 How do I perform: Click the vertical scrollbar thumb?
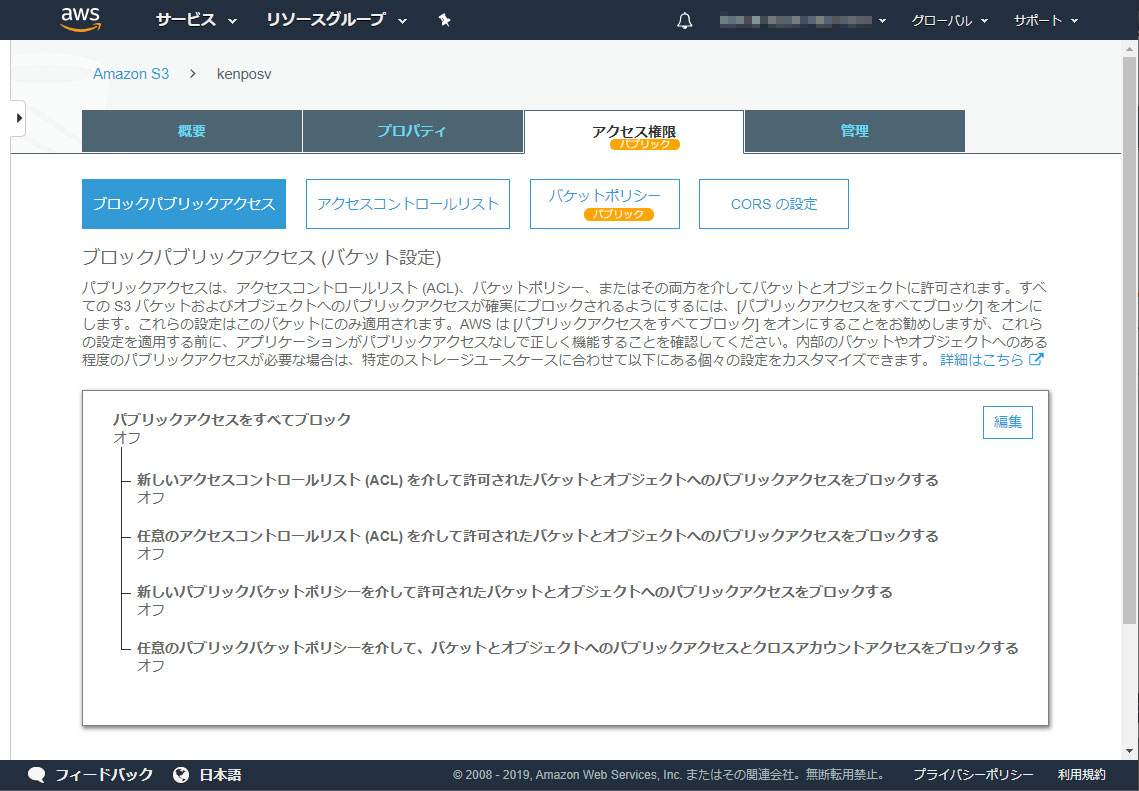(1130, 340)
